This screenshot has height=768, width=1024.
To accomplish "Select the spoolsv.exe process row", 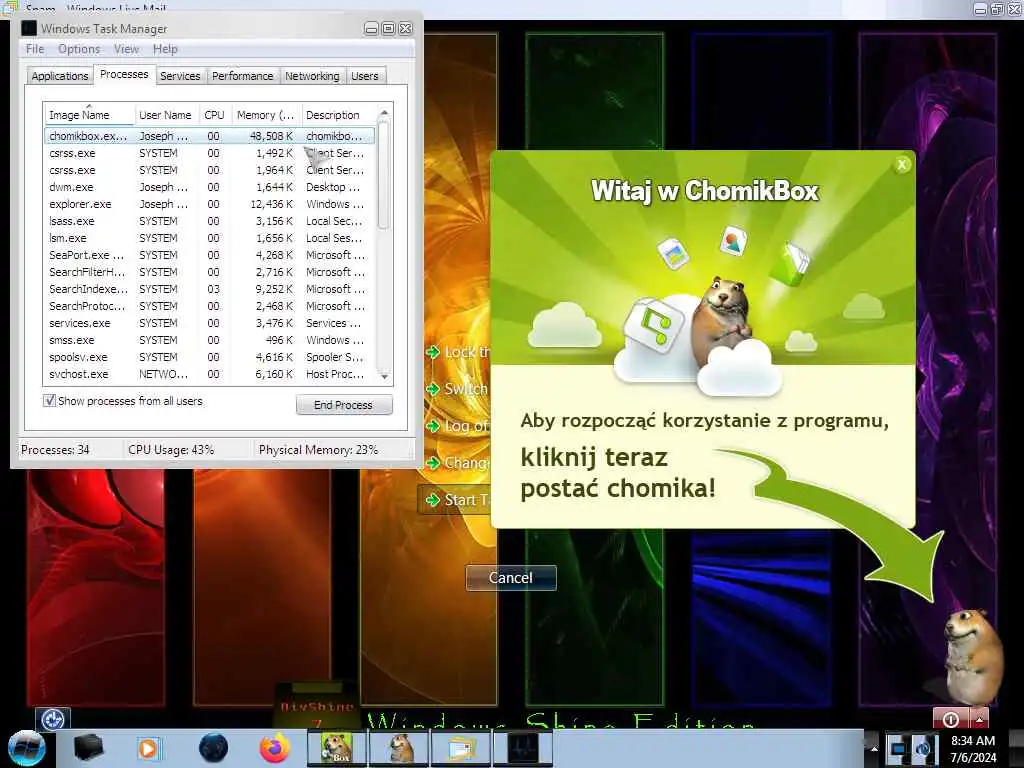I will (210, 357).
